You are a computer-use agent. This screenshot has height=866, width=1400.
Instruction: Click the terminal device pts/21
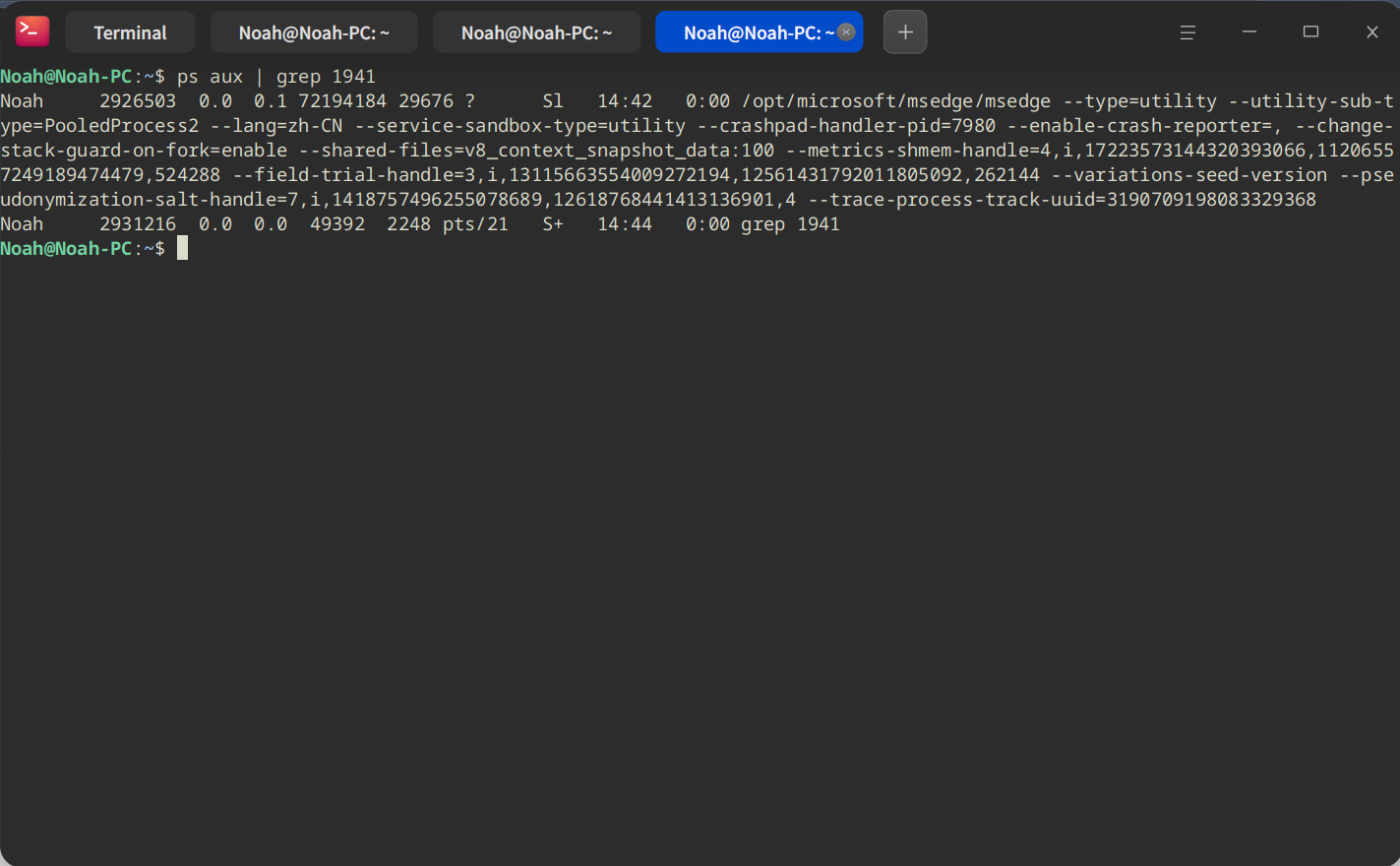(475, 224)
